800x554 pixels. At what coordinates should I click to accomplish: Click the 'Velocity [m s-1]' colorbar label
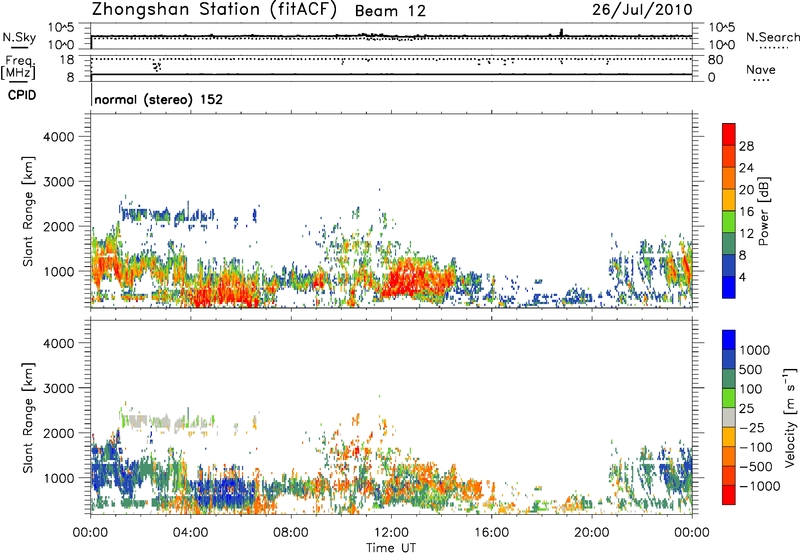tap(790, 417)
